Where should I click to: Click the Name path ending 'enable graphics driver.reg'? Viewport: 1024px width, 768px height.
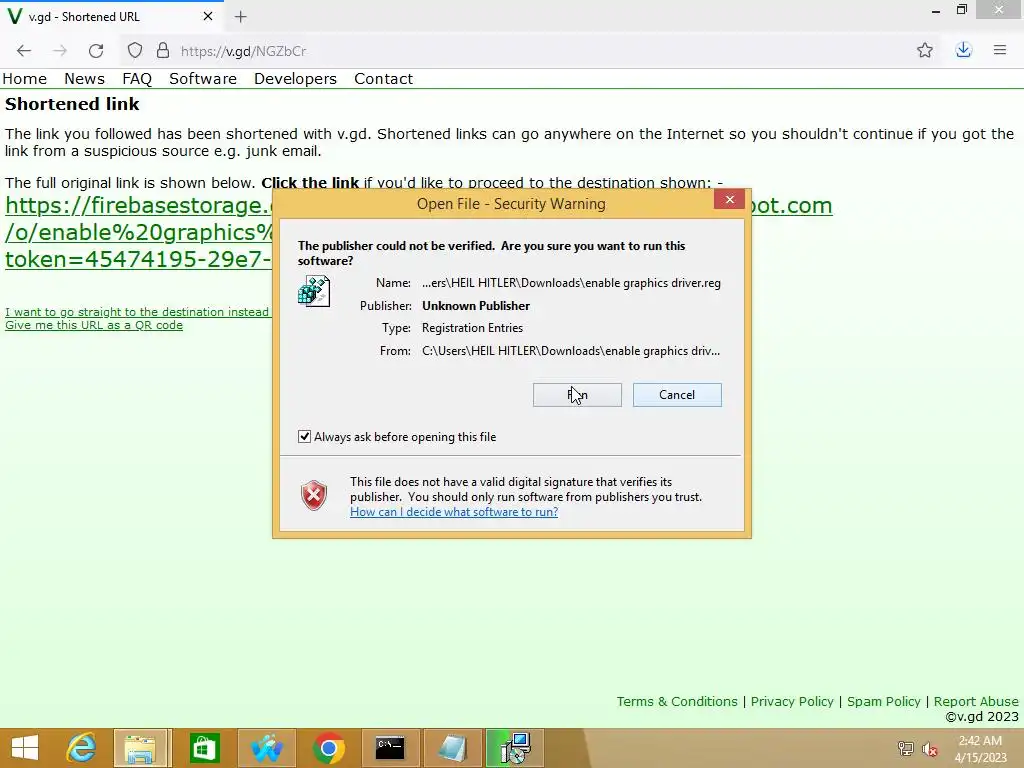click(571, 283)
